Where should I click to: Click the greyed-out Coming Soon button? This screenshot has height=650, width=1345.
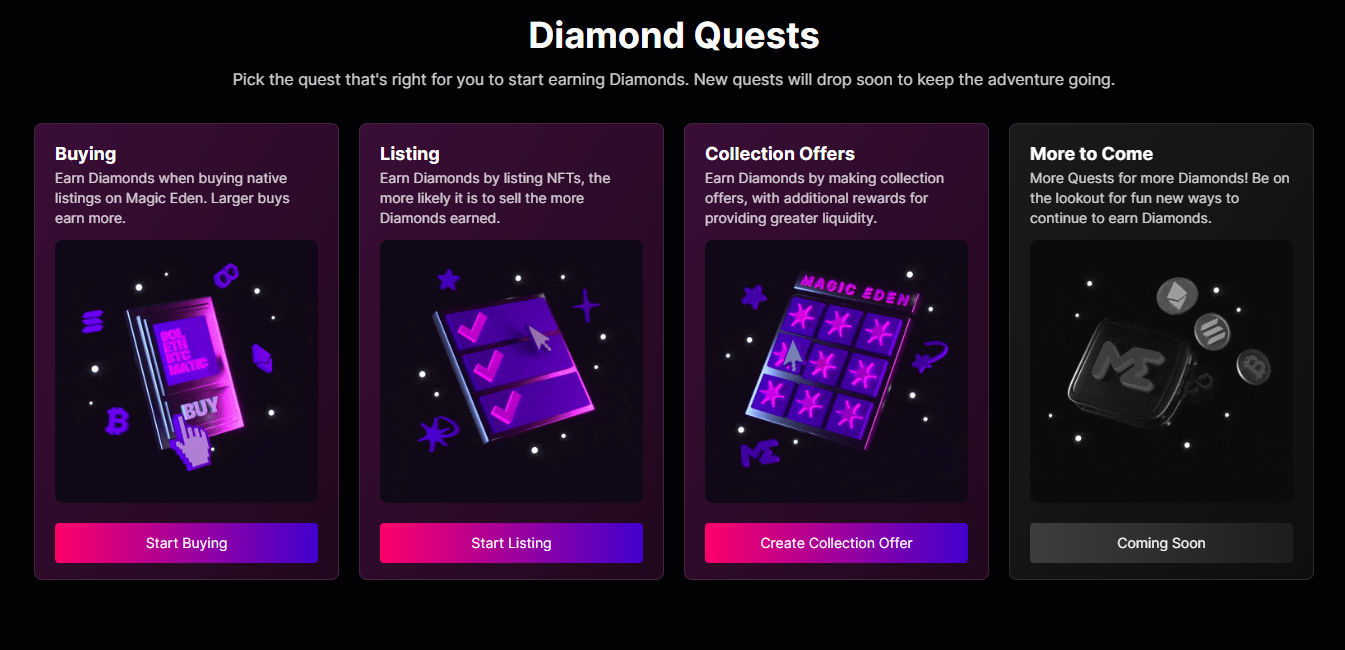coord(1161,543)
